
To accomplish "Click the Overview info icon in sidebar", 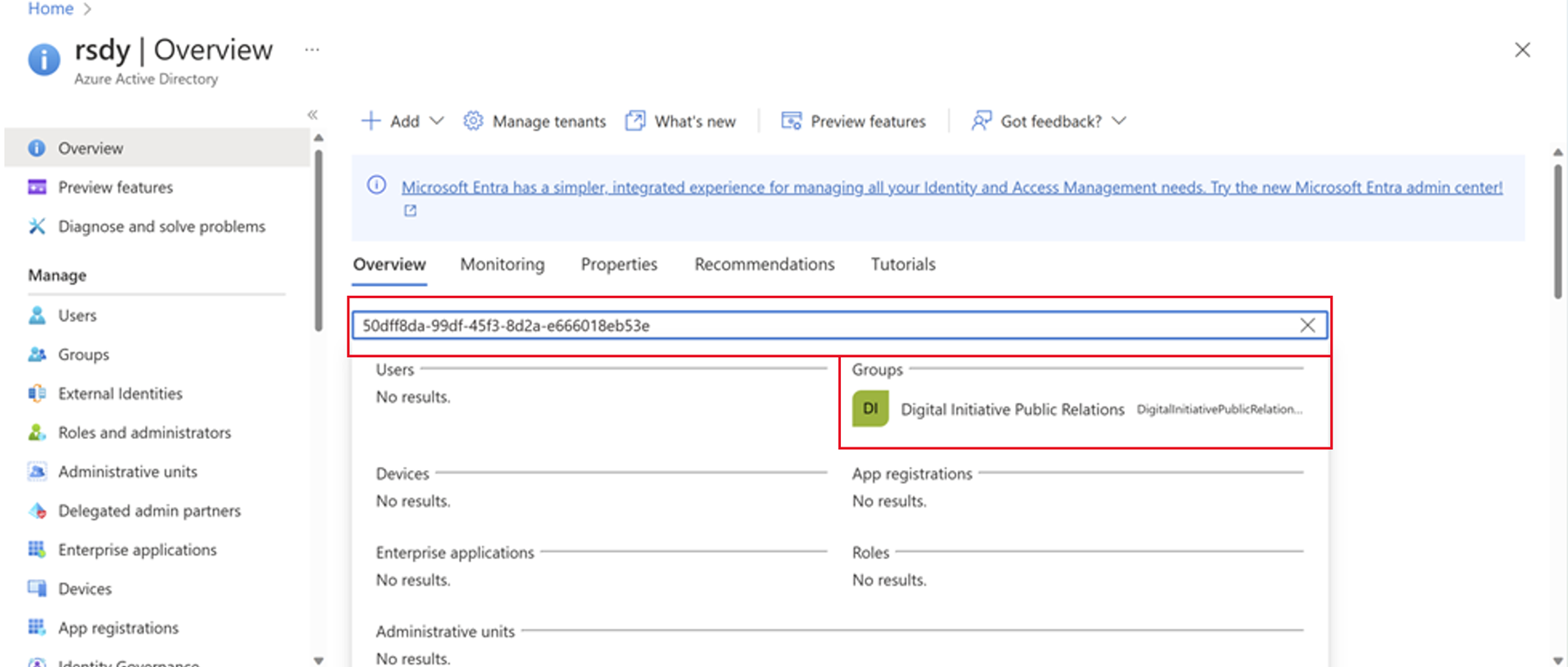I will (x=37, y=148).
